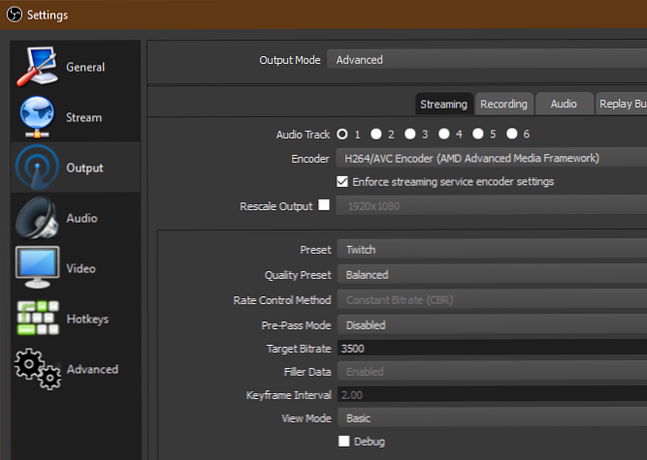Expand the Pre-Pass Mode dropdown
Viewport: 647px width, 460px height.
pos(490,325)
